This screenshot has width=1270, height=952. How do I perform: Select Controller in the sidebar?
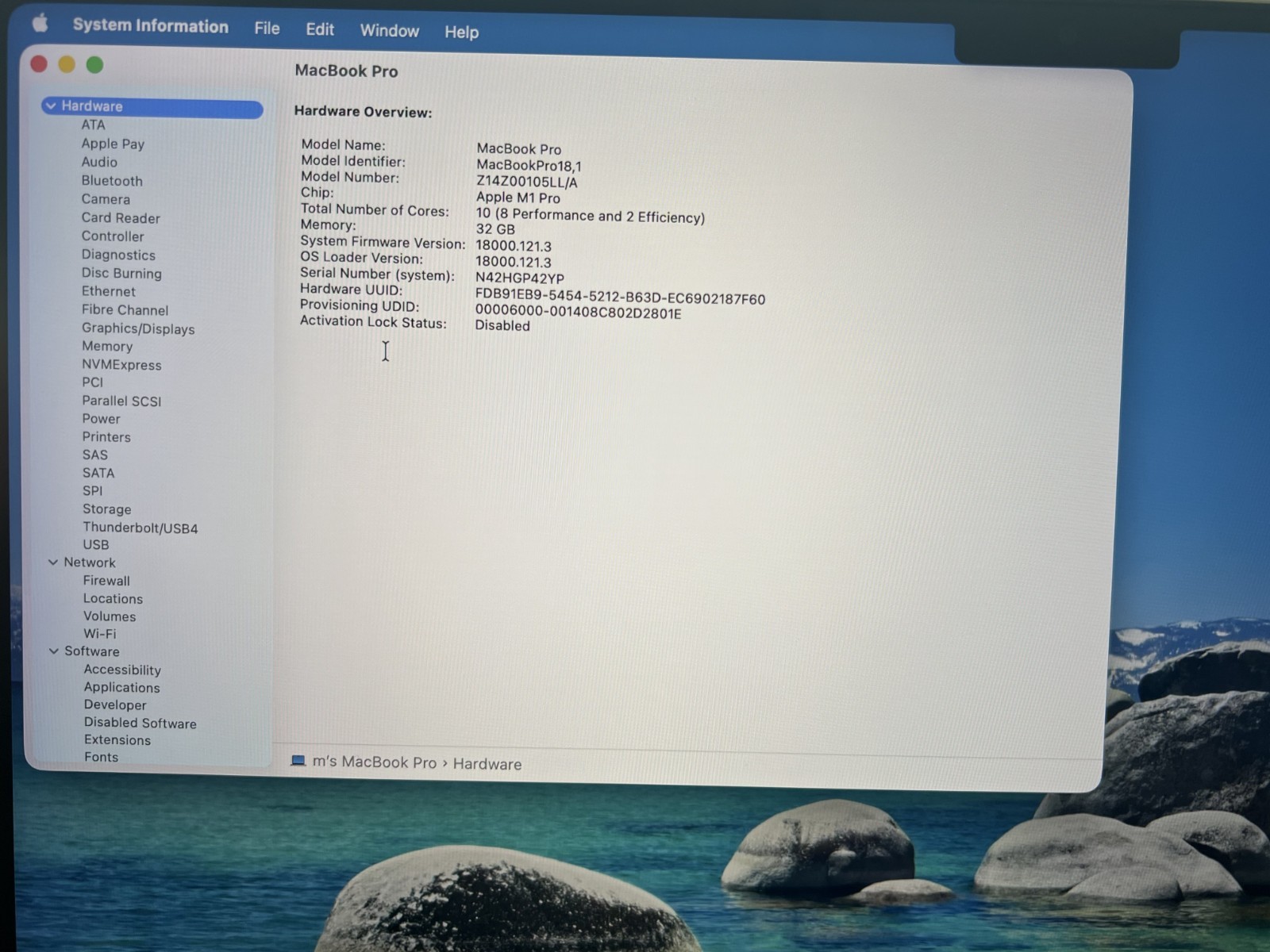[x=113, y=236]
